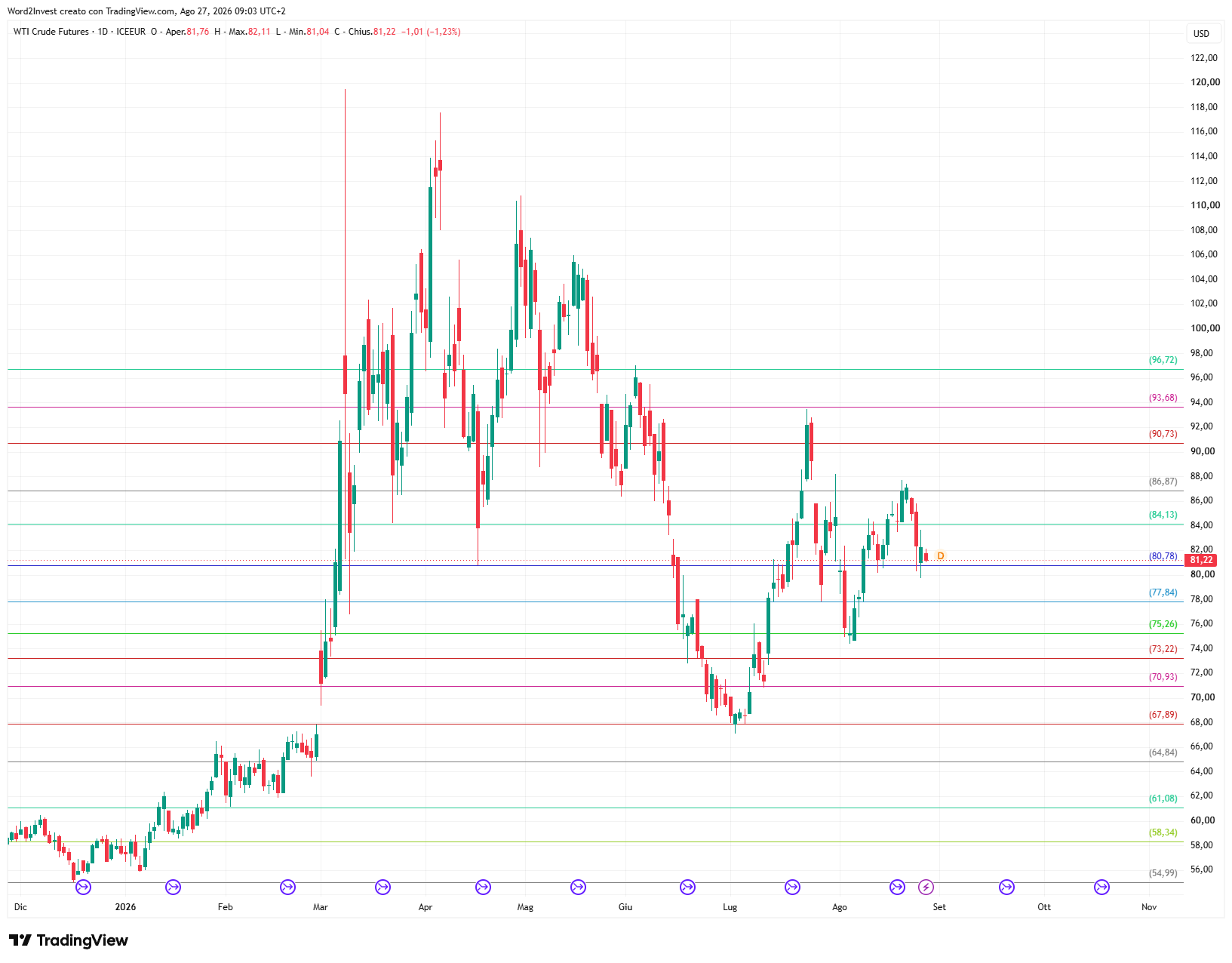Viewport: 1232px width, 963px height.
Task: Open the contract-switch marker between Giu and Lug
Action: (x=687, y=887)
